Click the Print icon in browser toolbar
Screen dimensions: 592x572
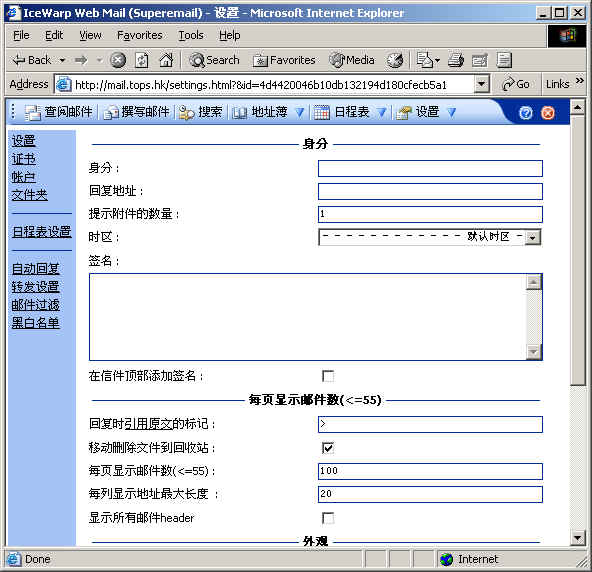coord(455,60)
